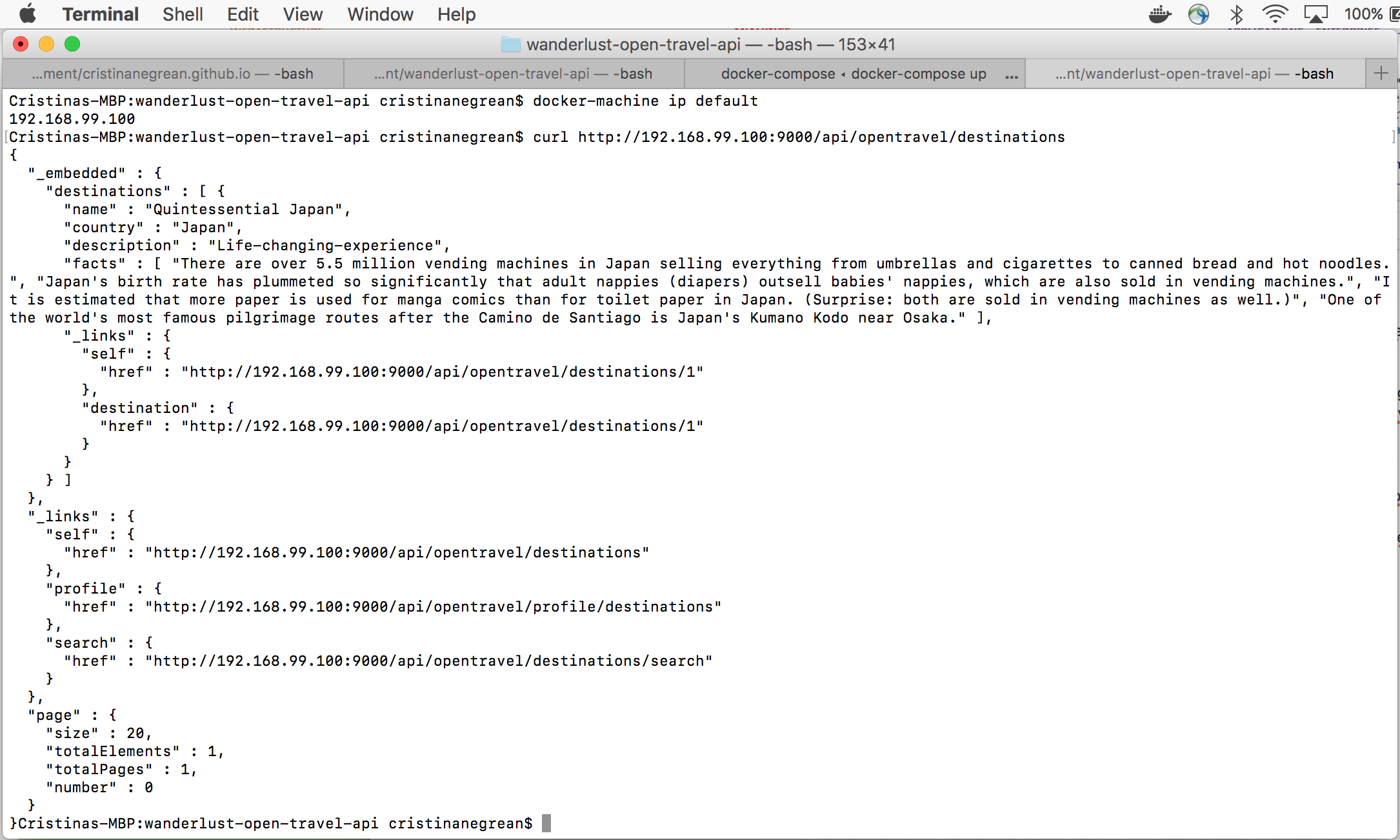The height and width of the screenshot is (840, 1400).
Task: Click the Window menu item
Action: click(x=380, y=14)
